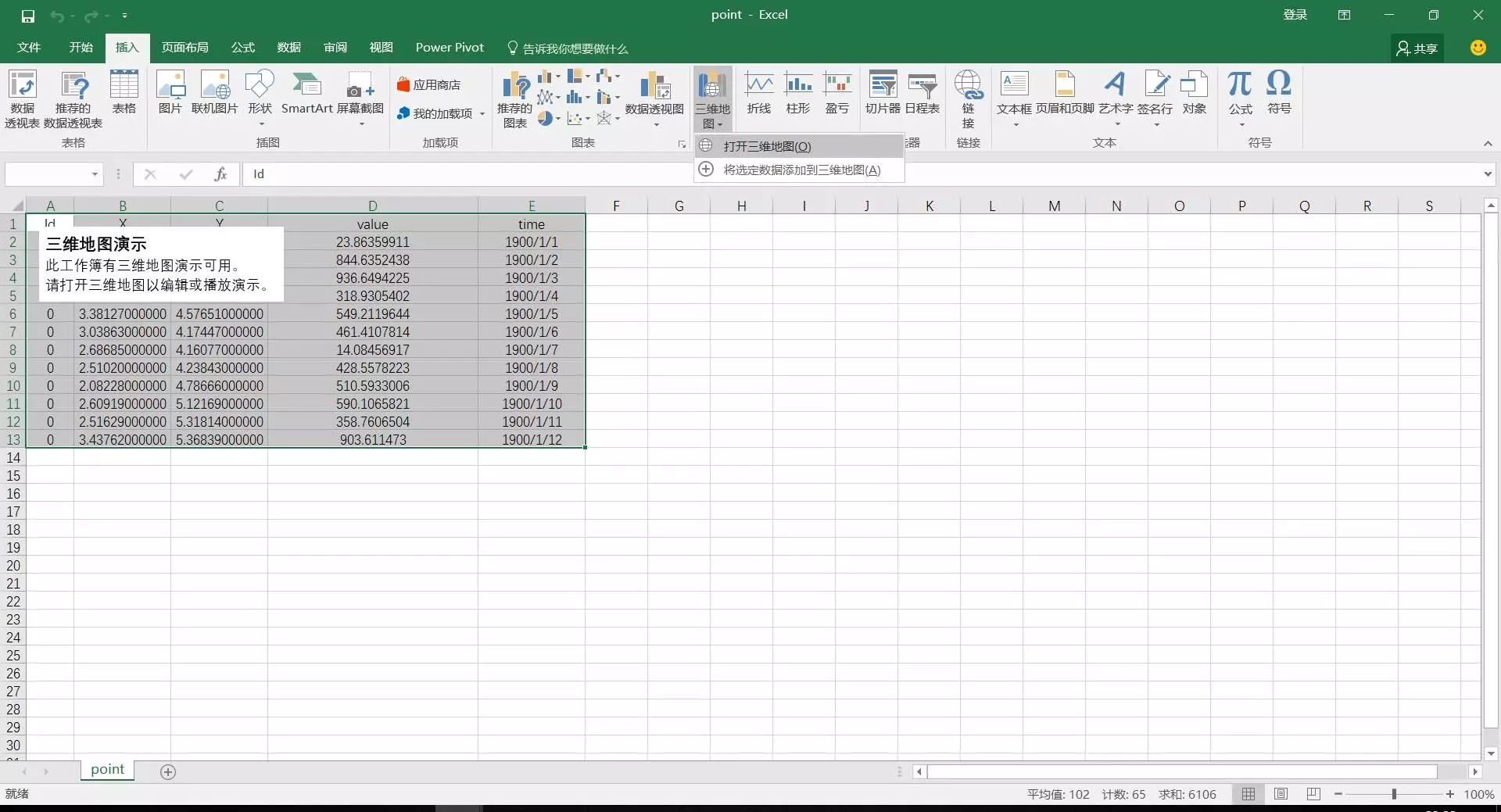
Task: Insert Column sparkline (柱形)
Action: pyautogui.click(x=798, y=92)
